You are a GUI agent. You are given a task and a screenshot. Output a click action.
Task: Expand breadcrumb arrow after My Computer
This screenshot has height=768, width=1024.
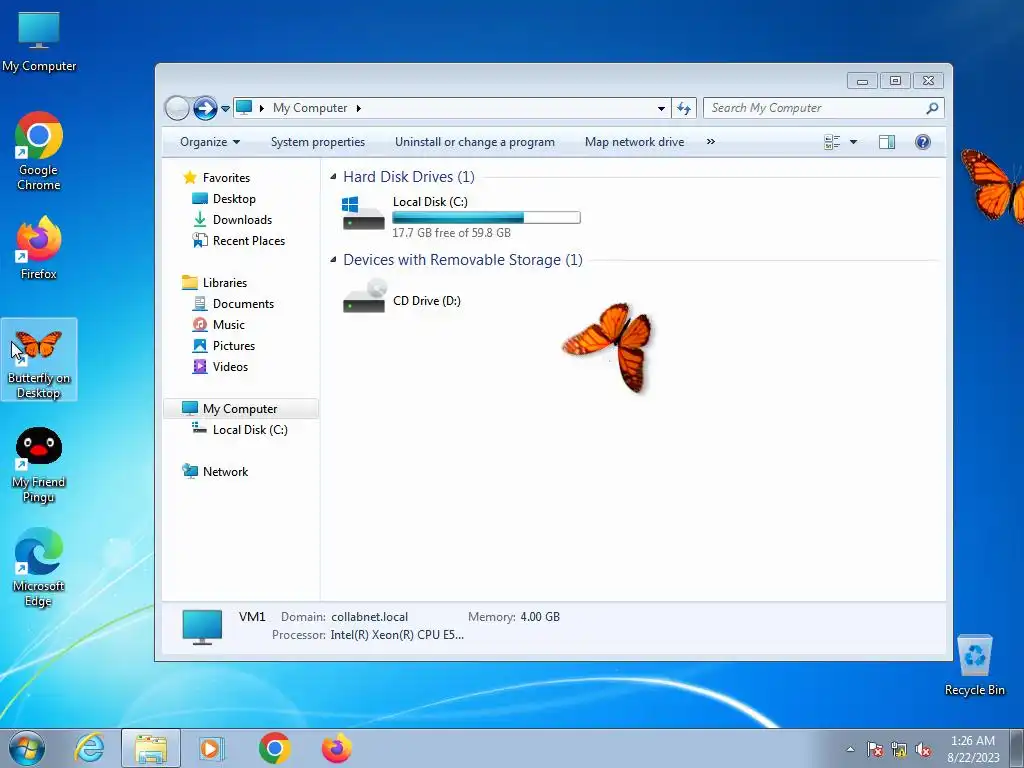coord(359,108)
